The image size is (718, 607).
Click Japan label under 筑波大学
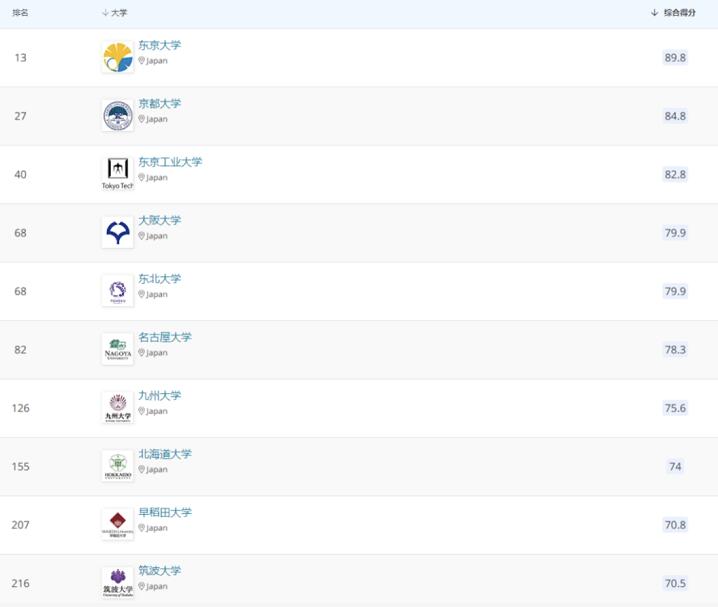pos(157,586)
